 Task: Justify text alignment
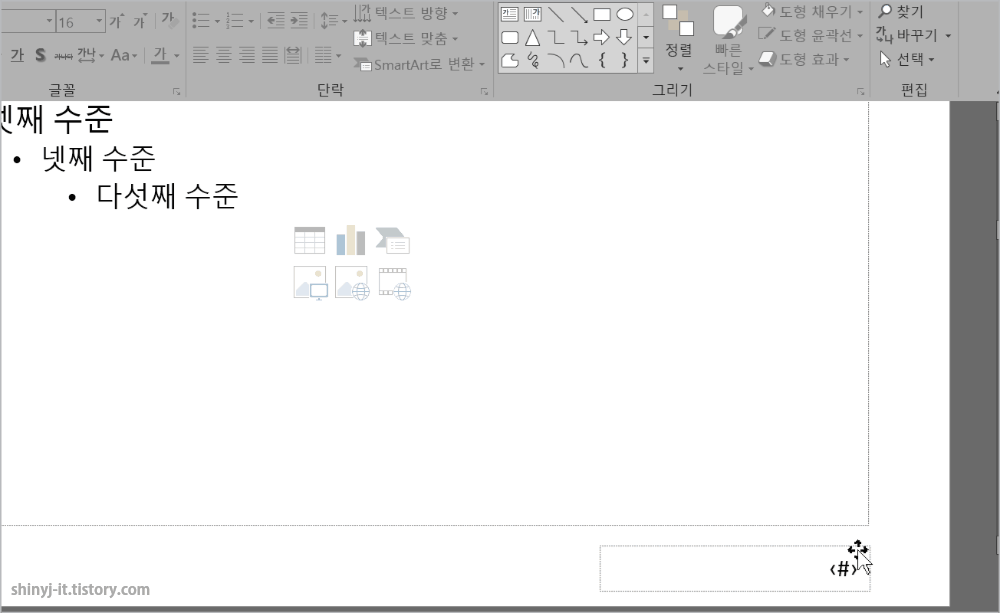tap(270, 56)
